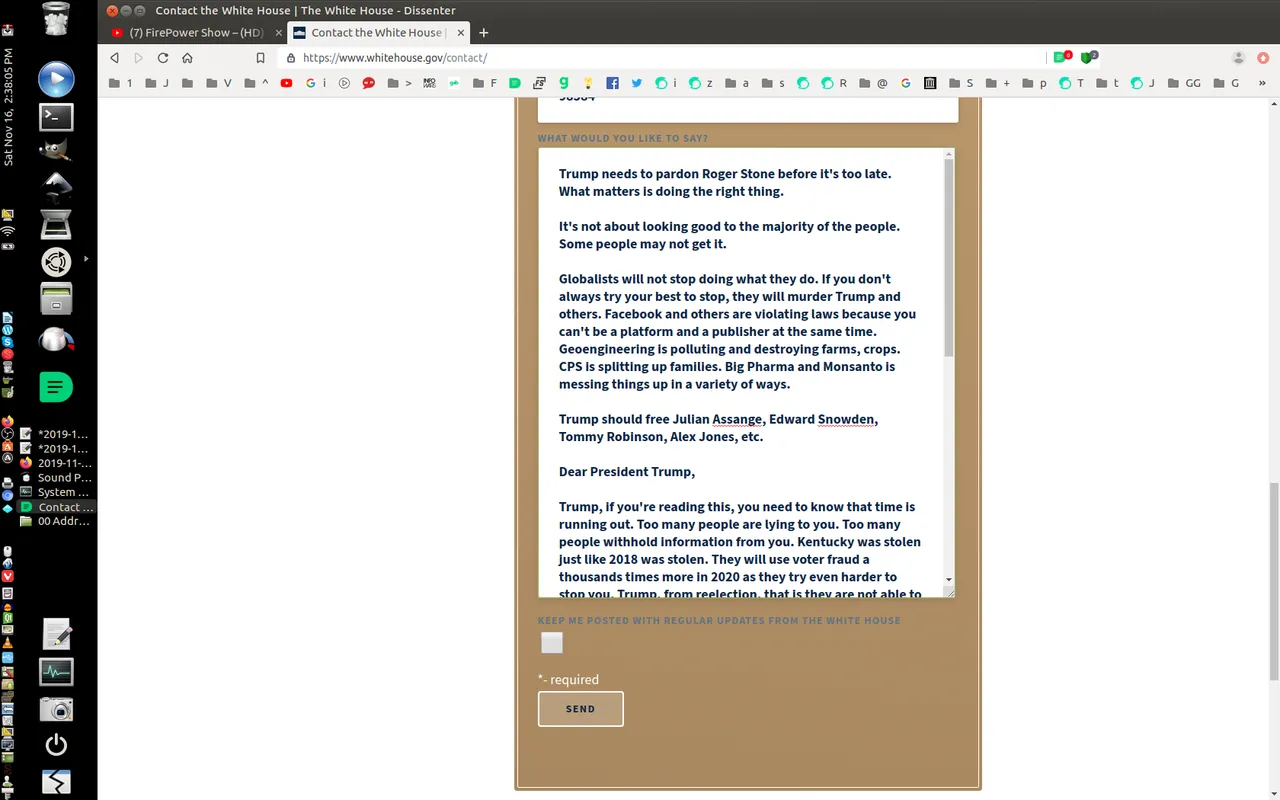Screen dimensions: 1280x800
Task: Open the Ubuntu logo launcher icon
Action: [x=56, y=262]
